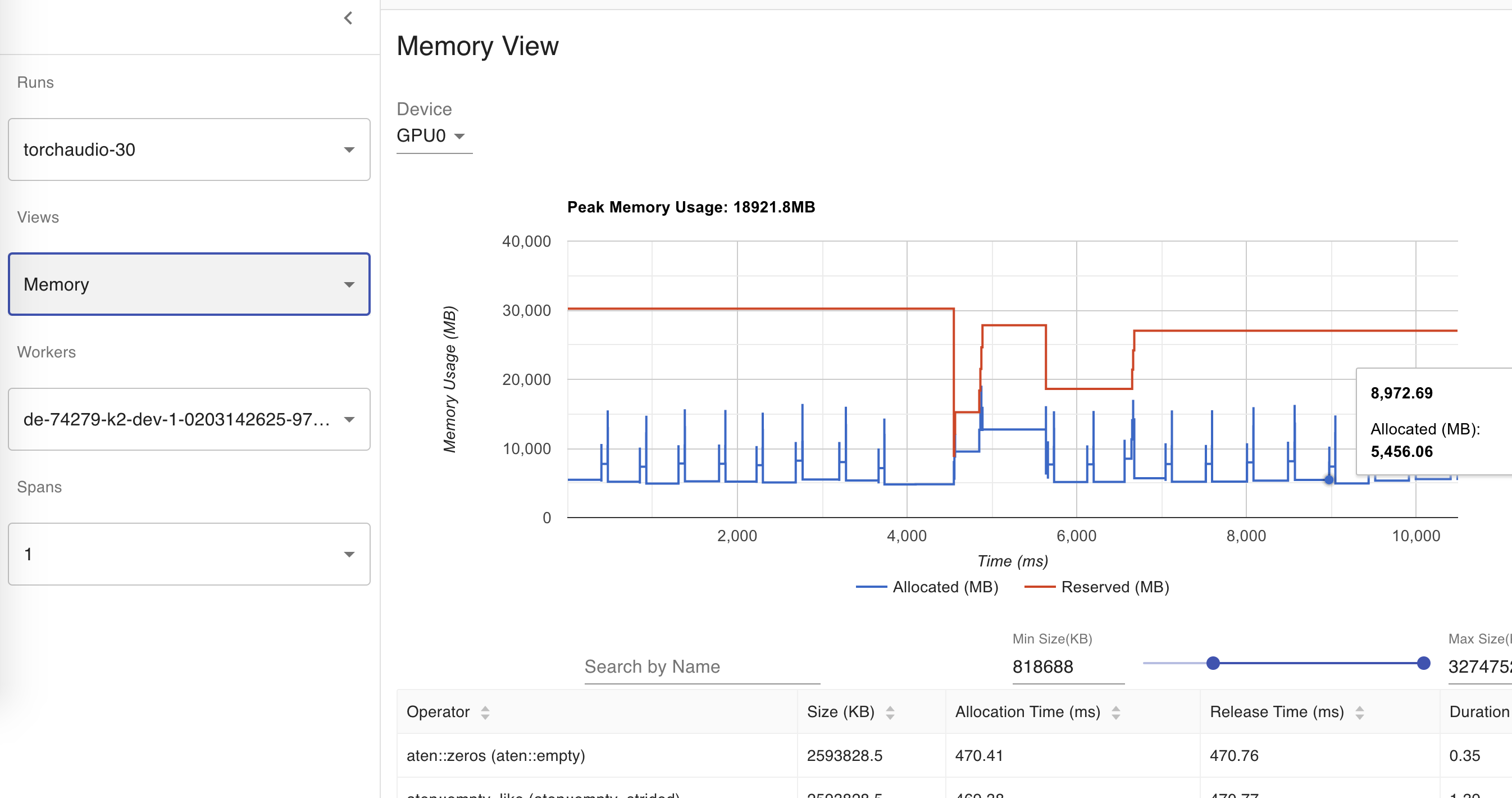
Task: Click the Duration column header
Action: (1478, 711)
